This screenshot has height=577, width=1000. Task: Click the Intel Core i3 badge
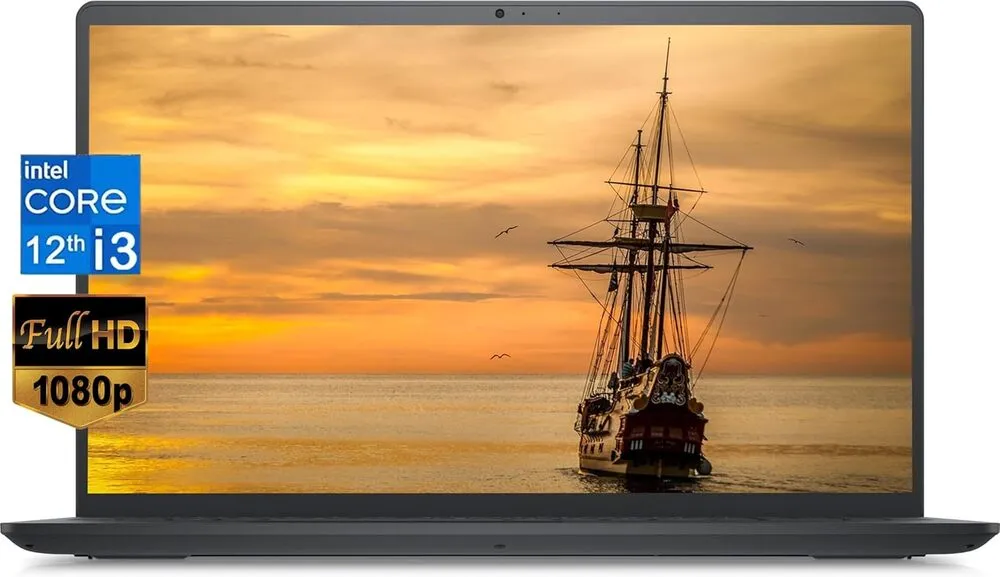point(80,214)
